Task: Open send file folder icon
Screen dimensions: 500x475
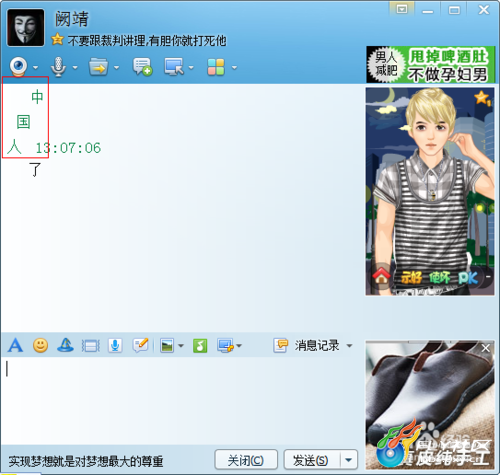Action: (98, 67)
